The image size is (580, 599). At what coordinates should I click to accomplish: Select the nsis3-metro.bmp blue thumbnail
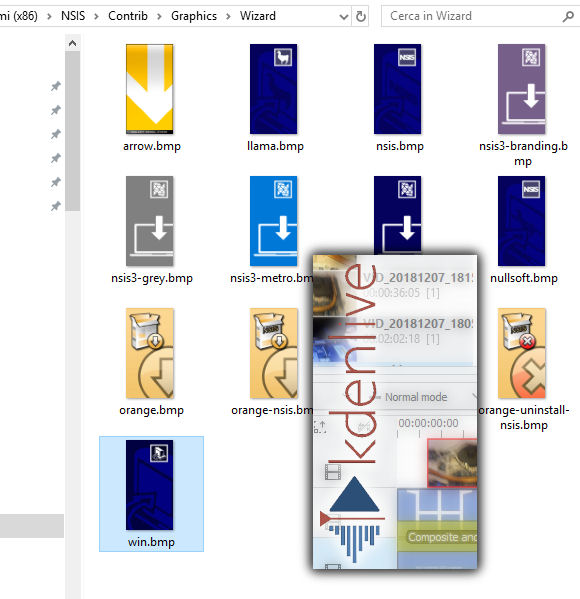(274, 221)
